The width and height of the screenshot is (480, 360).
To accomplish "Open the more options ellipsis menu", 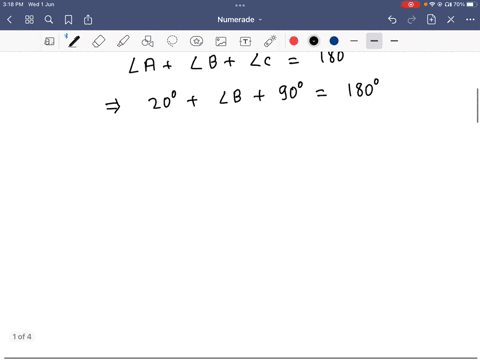I will (x=470, y=20).
